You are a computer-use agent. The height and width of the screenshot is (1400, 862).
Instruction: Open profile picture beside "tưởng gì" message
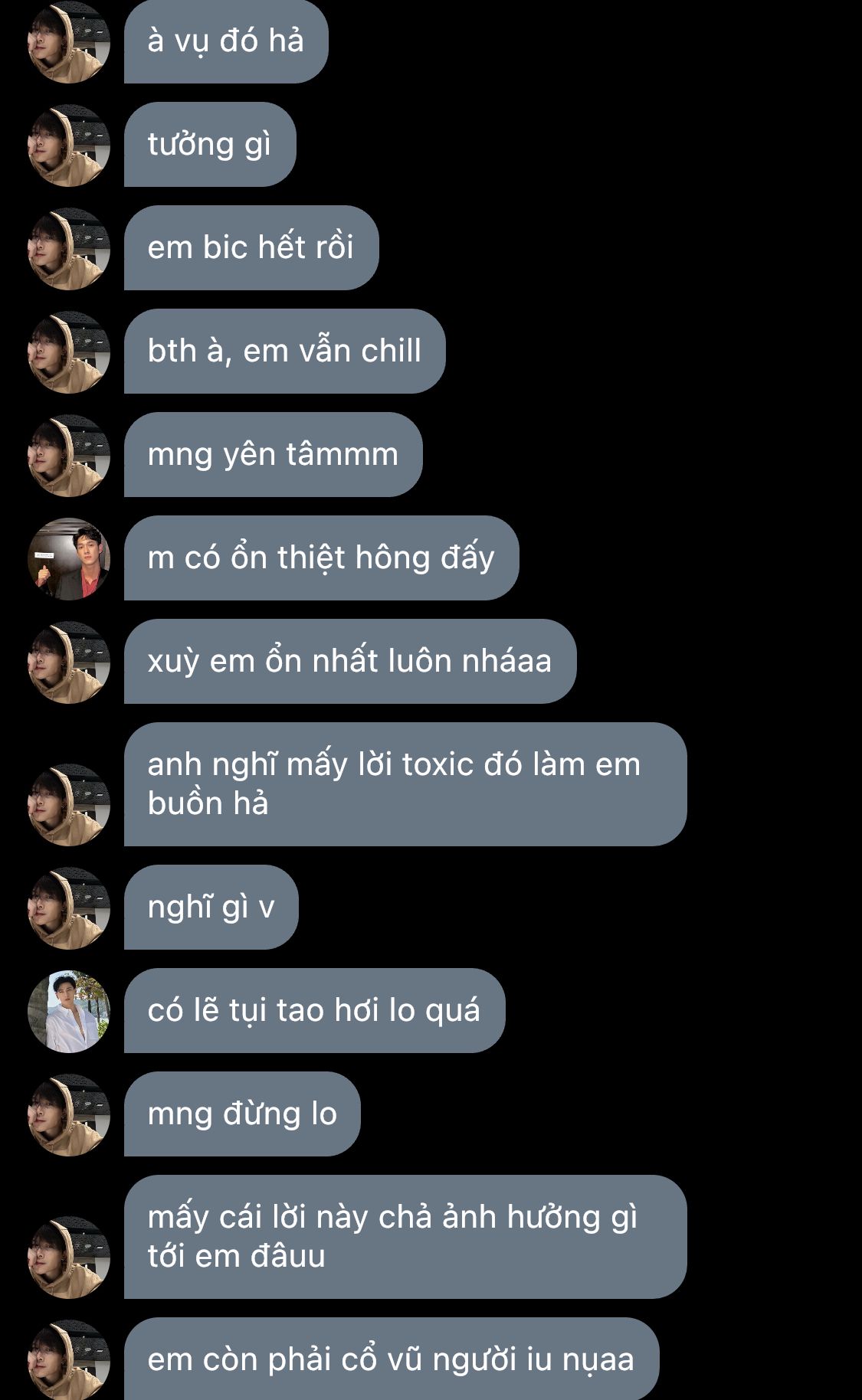pos(69,146)
